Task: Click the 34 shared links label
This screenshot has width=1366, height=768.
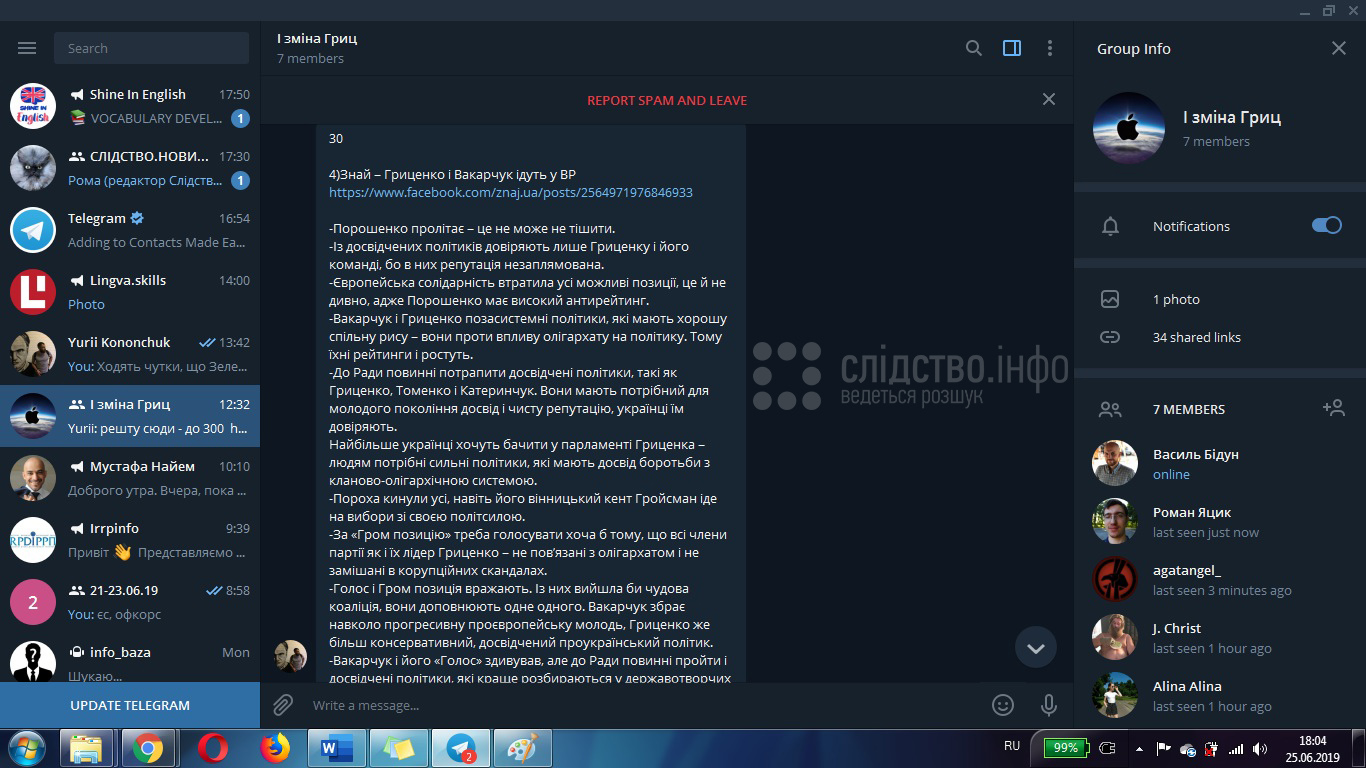Action: pos(1196,337)
